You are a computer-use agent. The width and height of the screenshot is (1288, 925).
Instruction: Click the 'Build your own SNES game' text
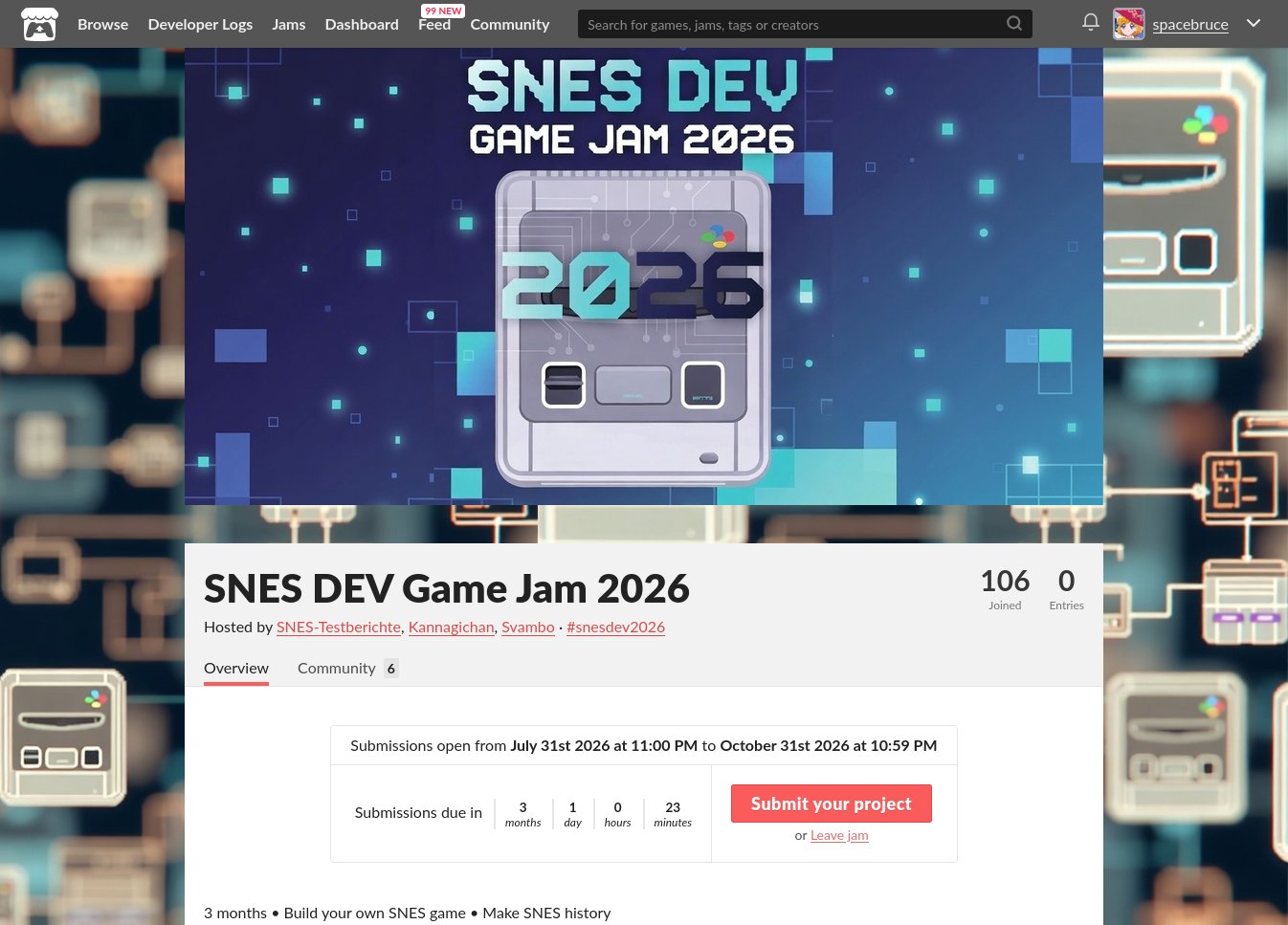pos(375,914)
